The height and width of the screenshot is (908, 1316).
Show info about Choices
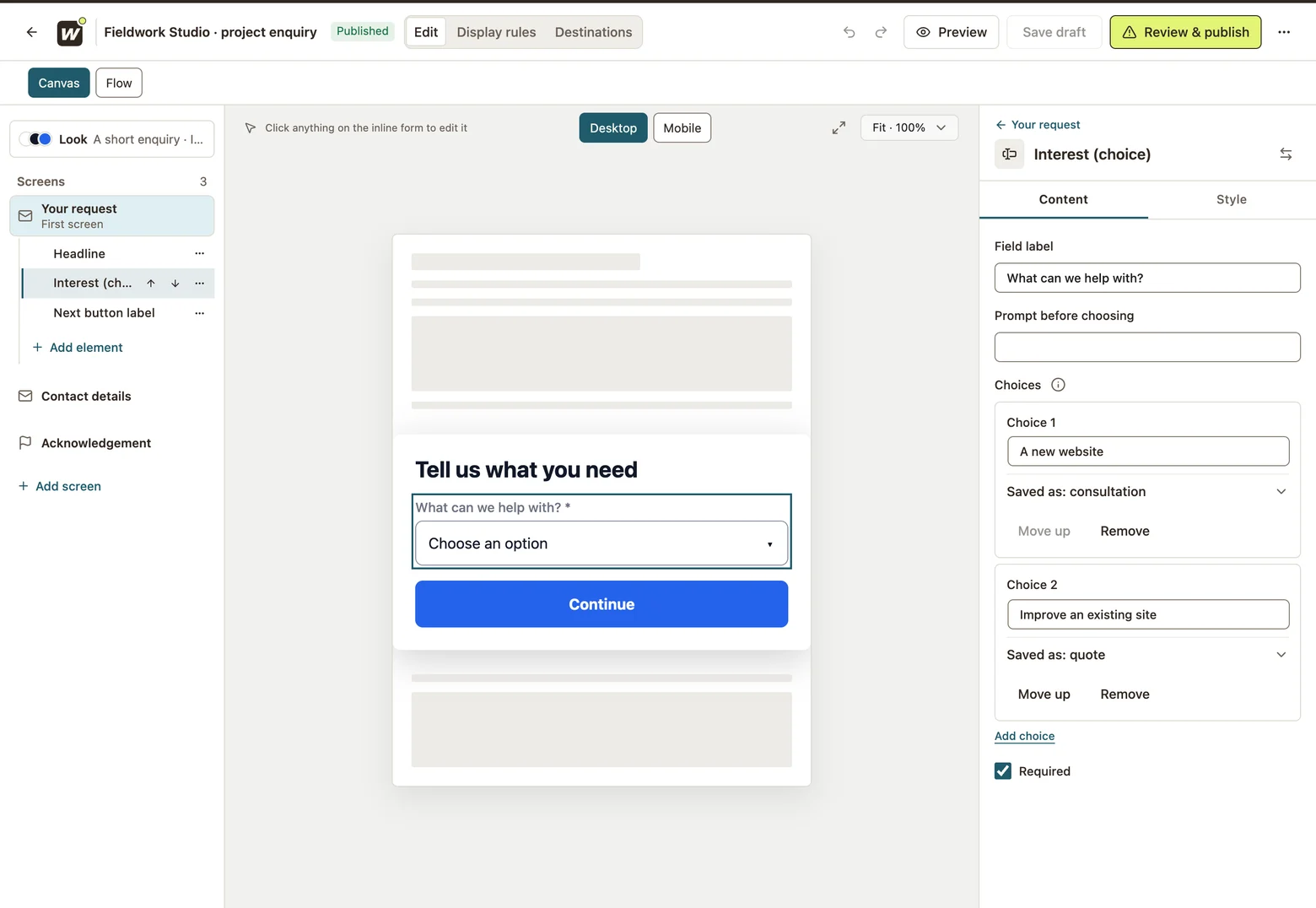point(1058,385)
